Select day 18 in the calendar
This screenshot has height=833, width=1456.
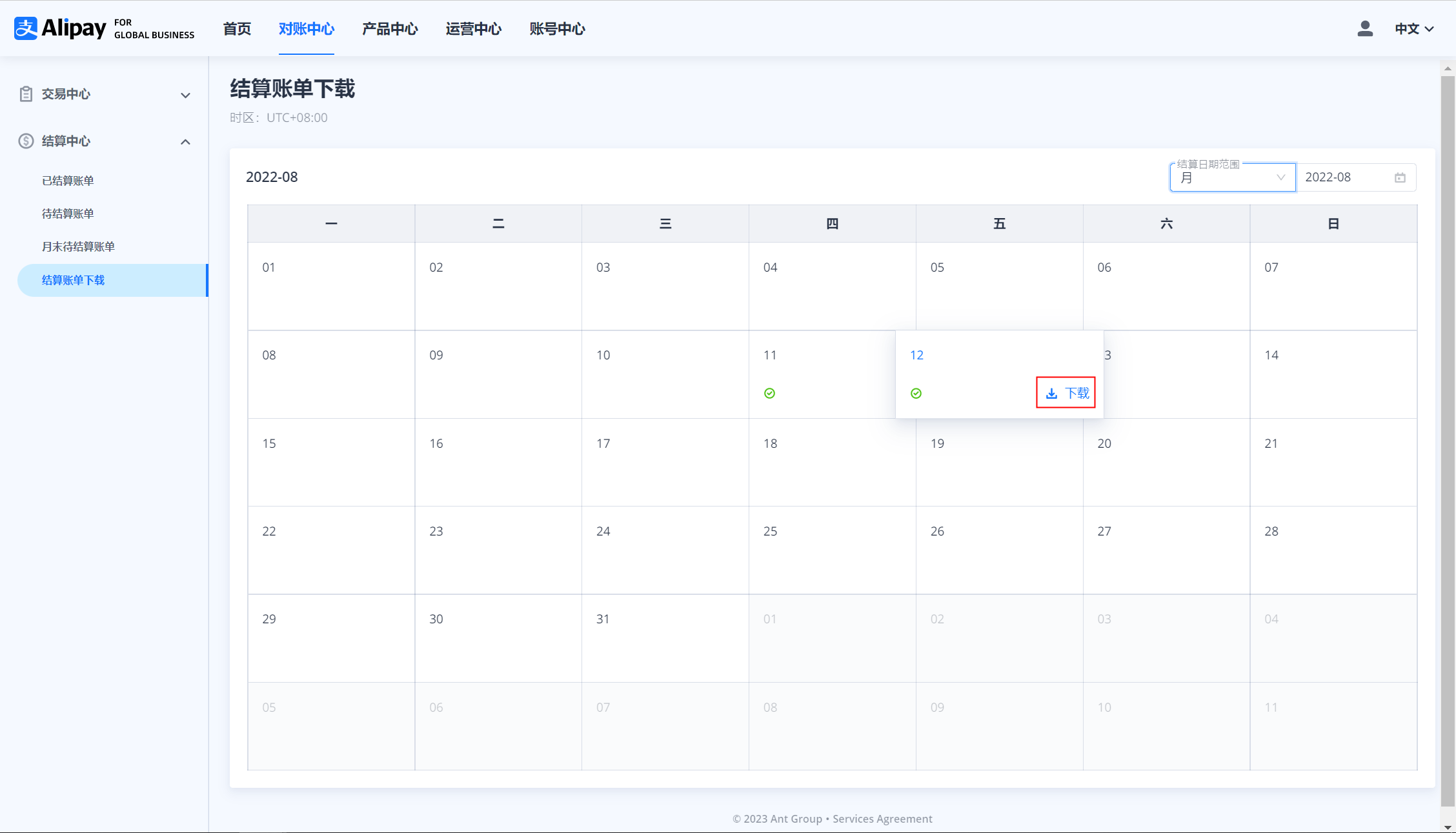point(770,444)
